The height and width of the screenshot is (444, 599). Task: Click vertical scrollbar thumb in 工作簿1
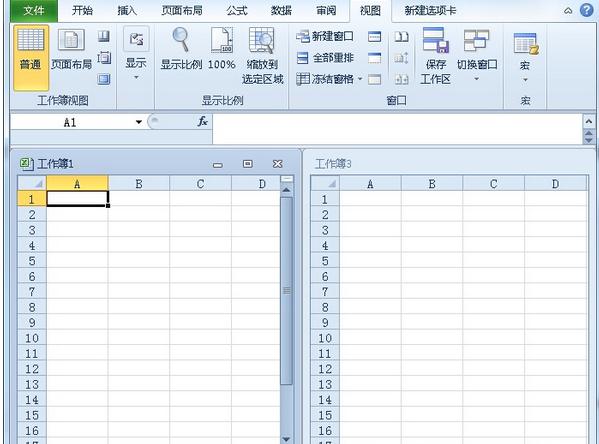[287, 290]
